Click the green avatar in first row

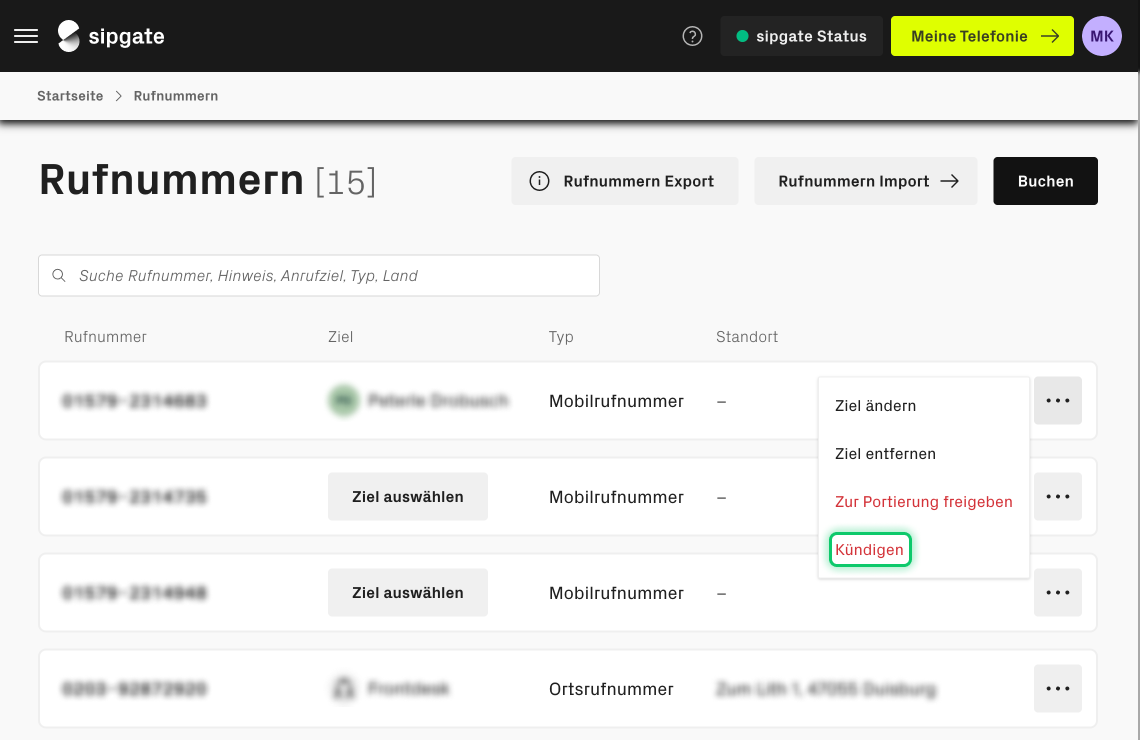click(343, 401)
